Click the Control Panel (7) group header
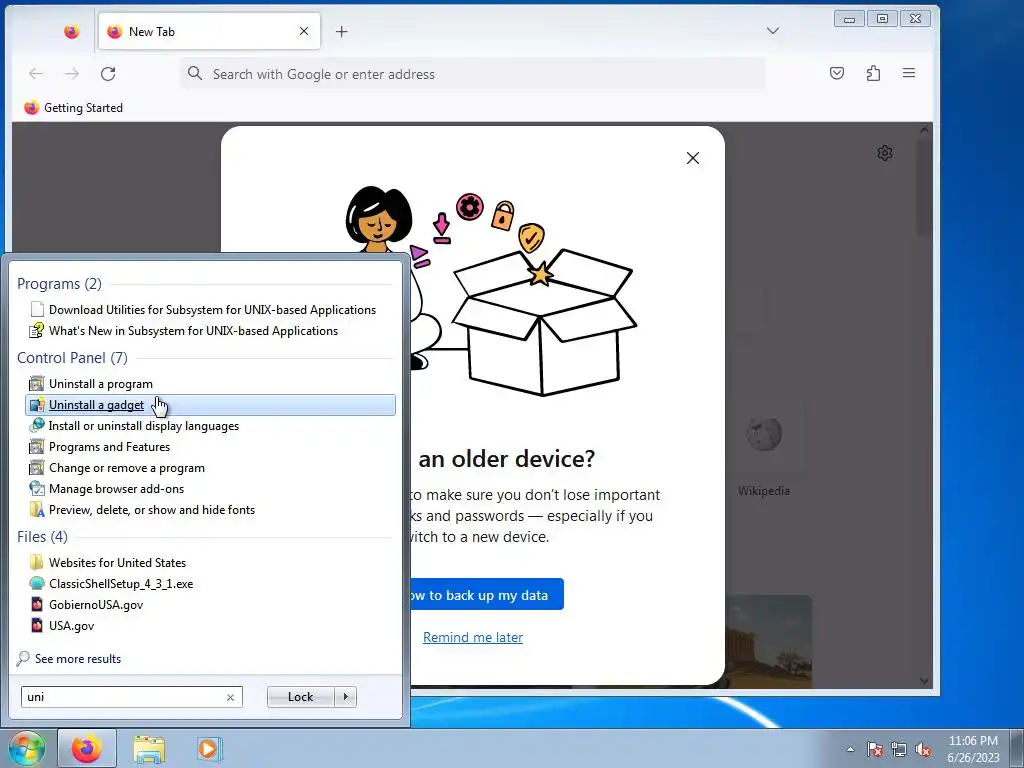The image size is (1024, 768). tap(72, 358)
